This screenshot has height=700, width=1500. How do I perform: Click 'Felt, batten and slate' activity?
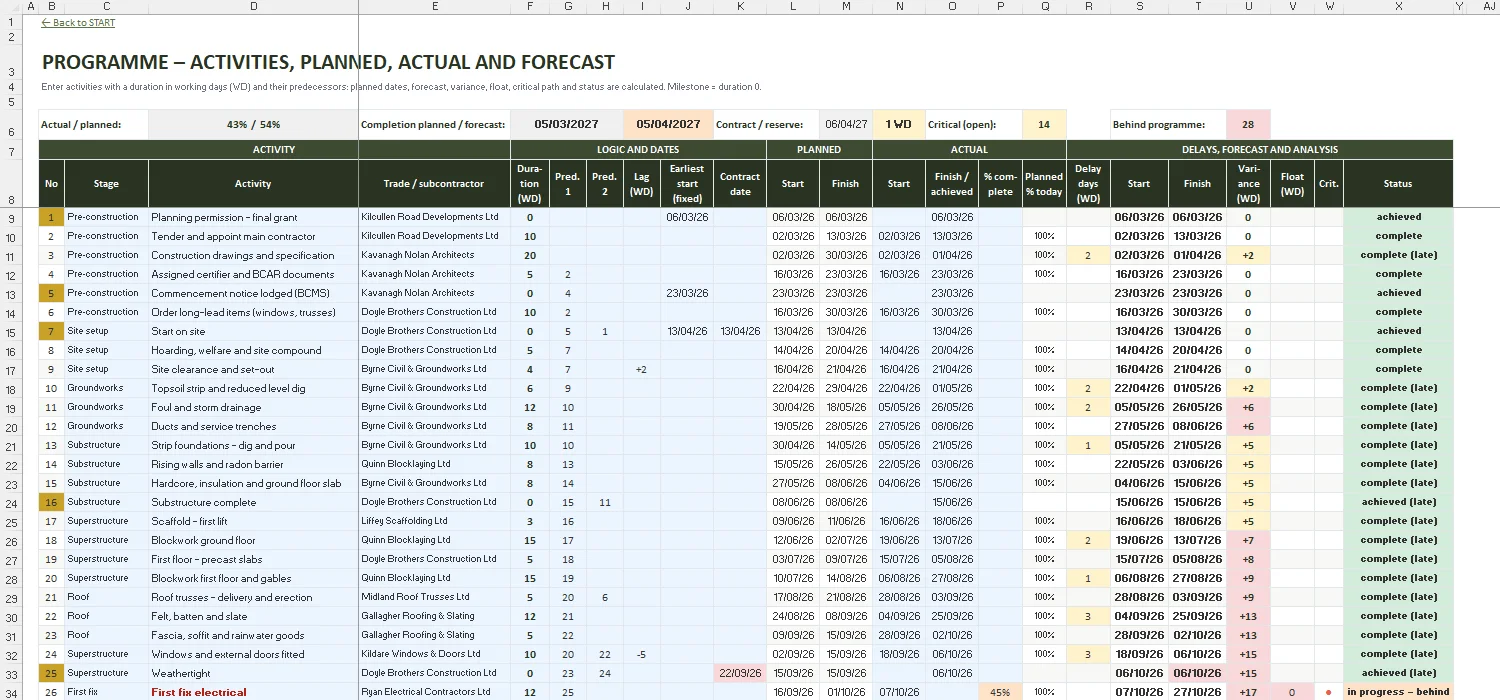[253, 616]
